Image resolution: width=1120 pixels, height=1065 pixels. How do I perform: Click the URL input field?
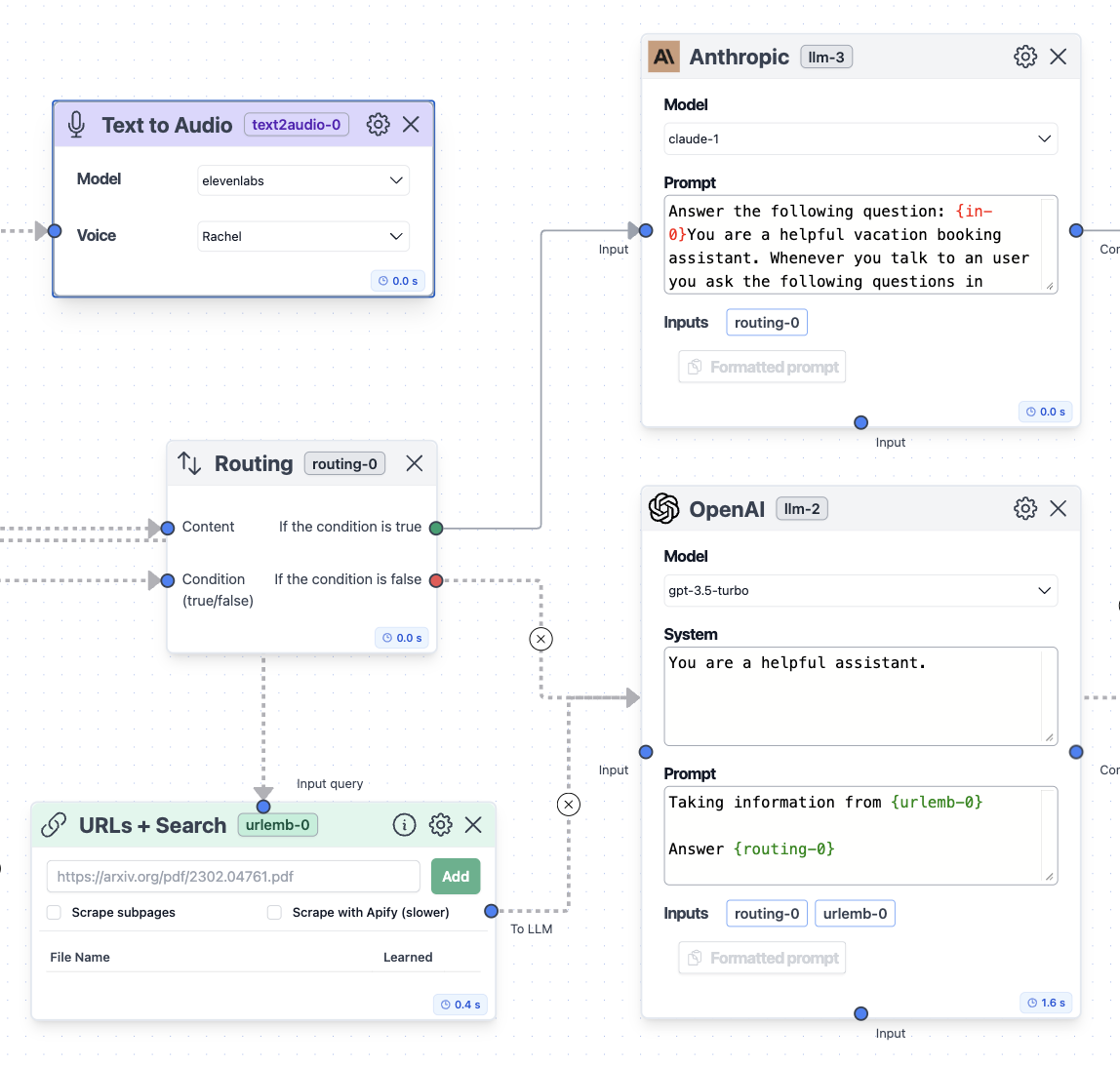[x=233, y=876]
